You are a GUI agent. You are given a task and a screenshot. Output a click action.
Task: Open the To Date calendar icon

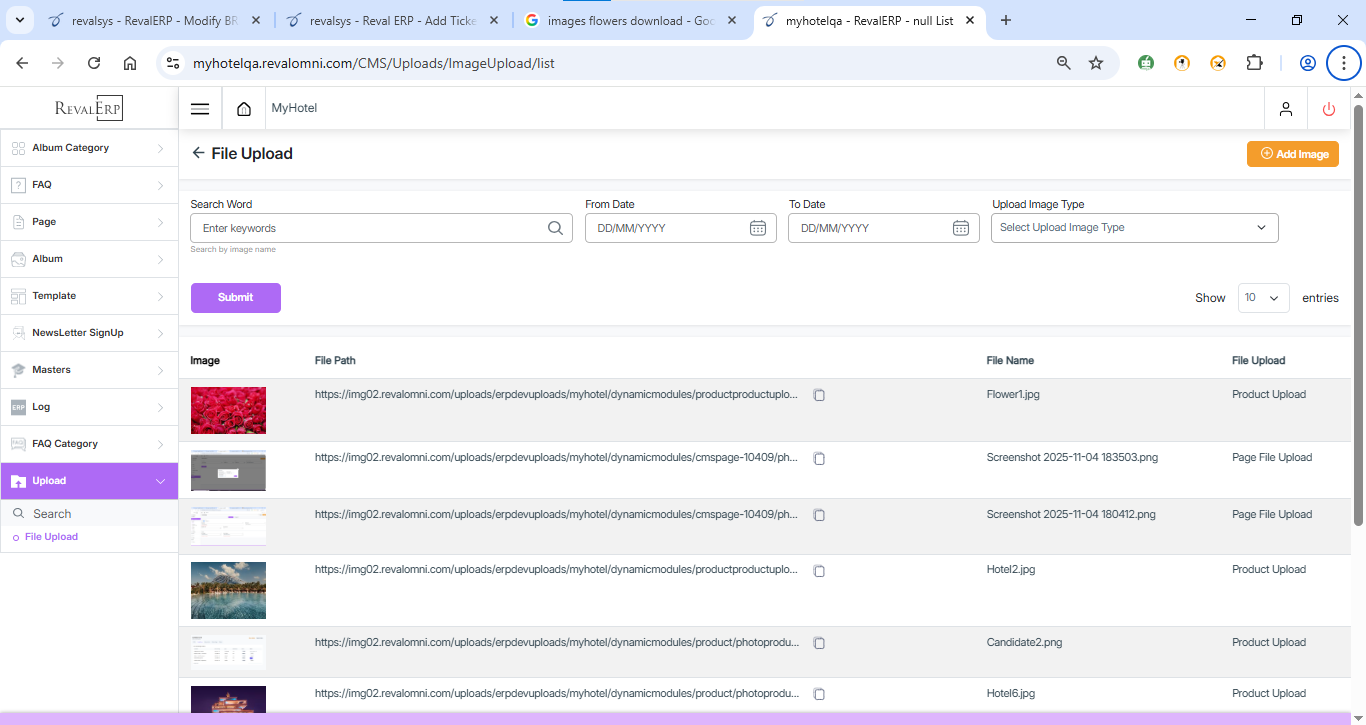pyautogui.click(x=960, y=228)
